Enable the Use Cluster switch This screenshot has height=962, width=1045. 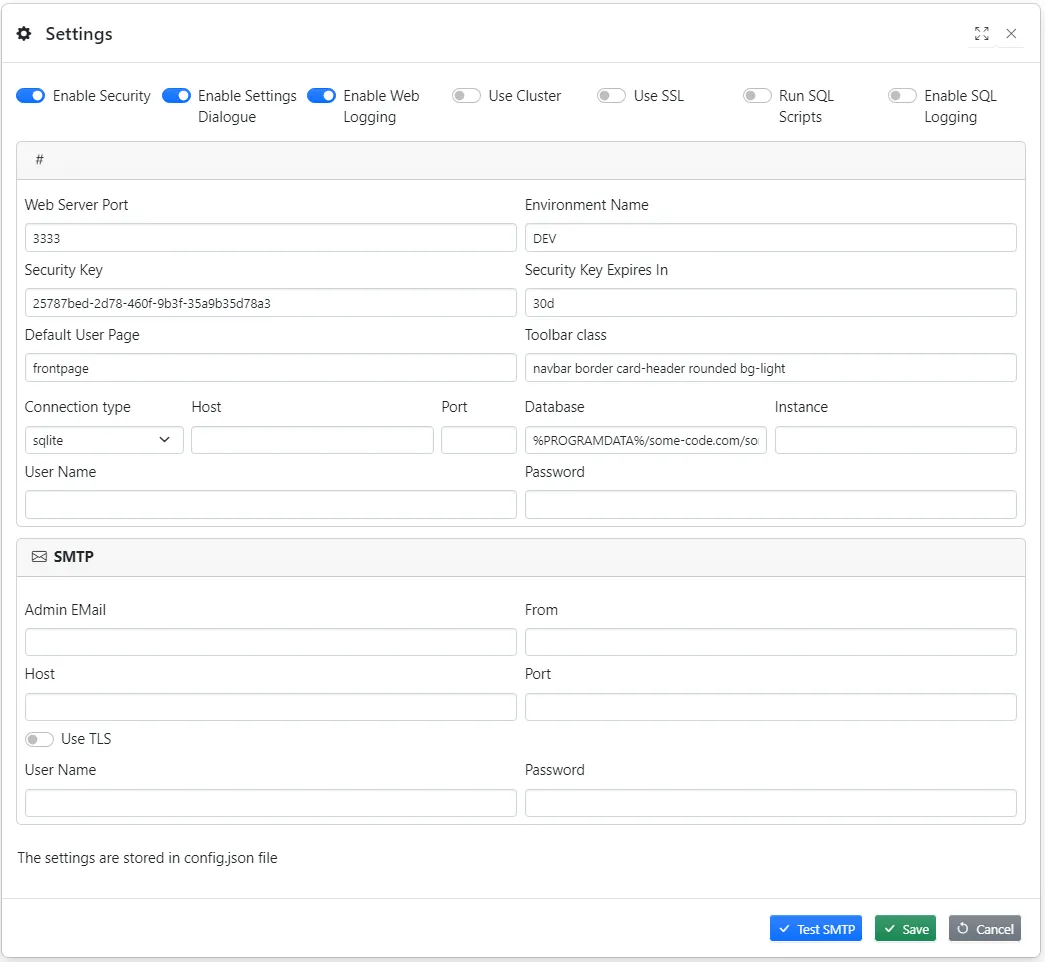(x=466, y=96)
